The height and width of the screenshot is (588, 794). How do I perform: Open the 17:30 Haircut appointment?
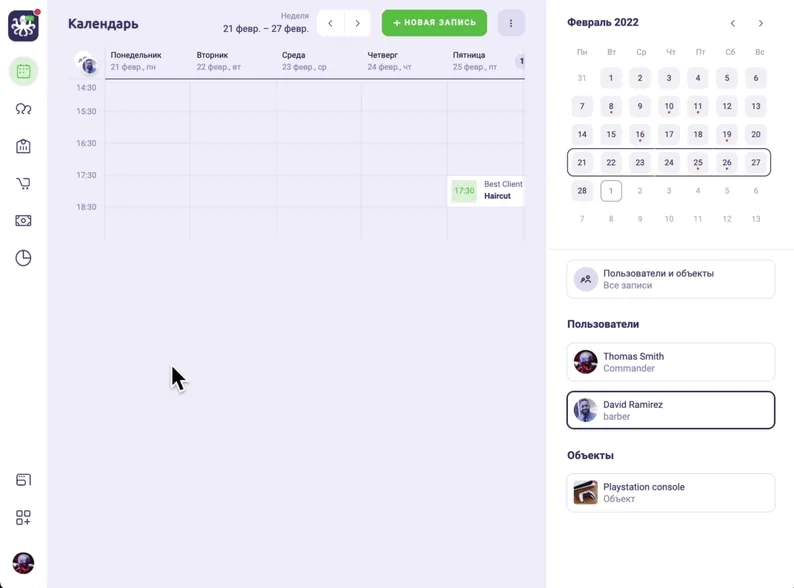point(486,190)
